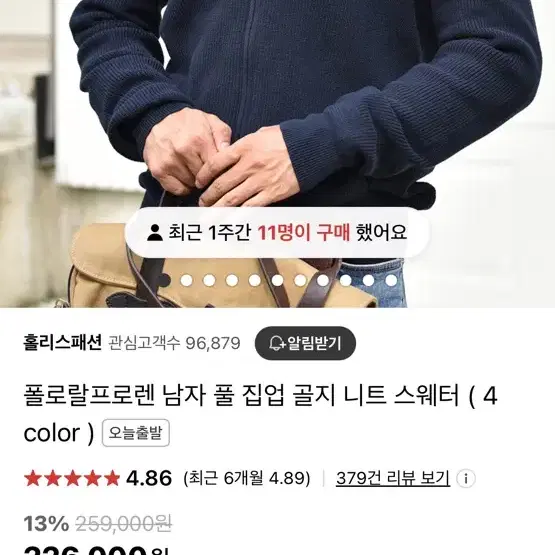Tap the 최근 1주간 11명이 구매 banner
This screenshot has height=555, width=555.
coord(277,233)
